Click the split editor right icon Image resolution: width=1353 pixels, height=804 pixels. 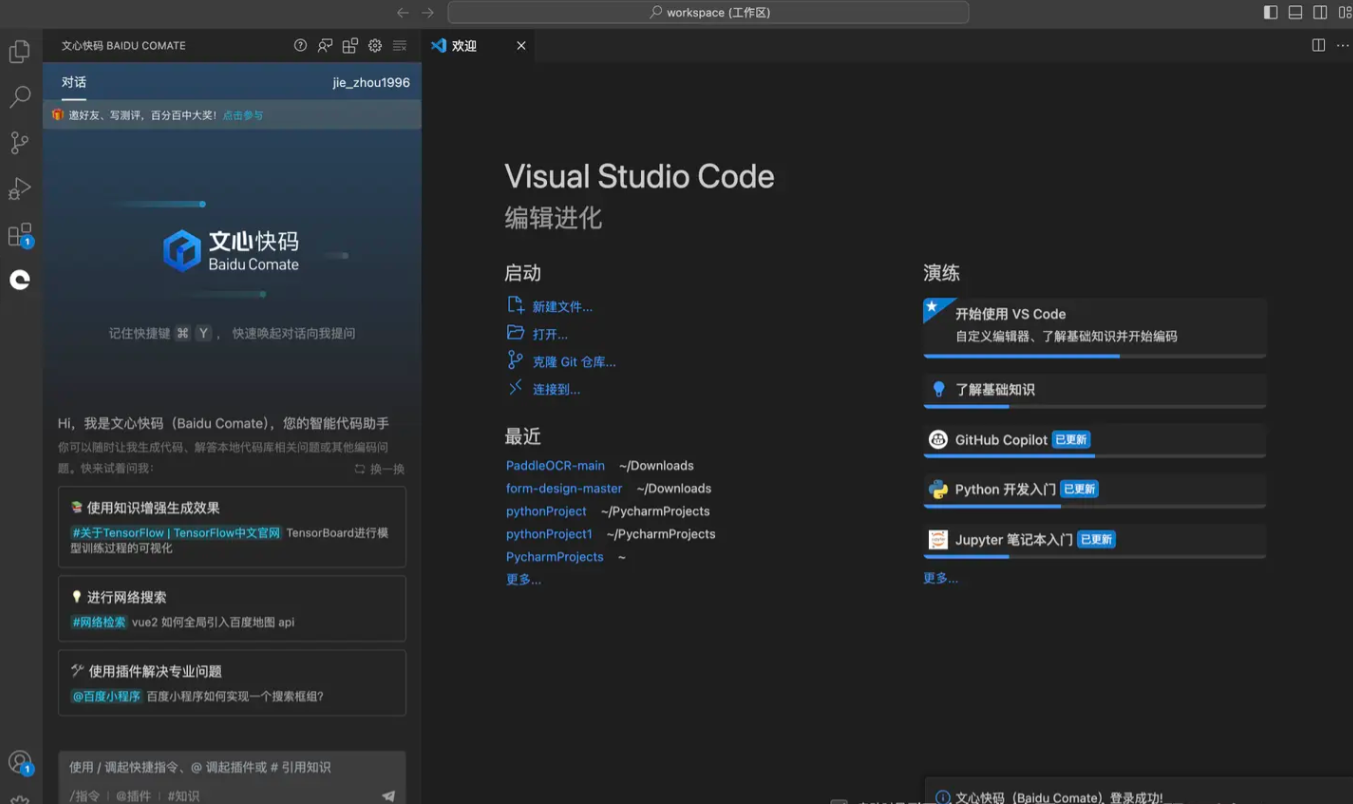[1319, 46]
